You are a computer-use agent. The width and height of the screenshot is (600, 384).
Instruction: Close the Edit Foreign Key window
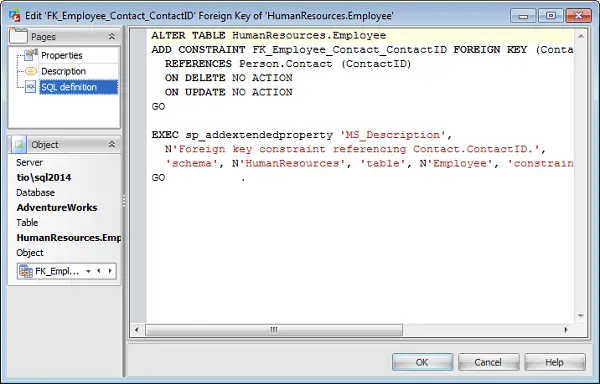(579, 16)
